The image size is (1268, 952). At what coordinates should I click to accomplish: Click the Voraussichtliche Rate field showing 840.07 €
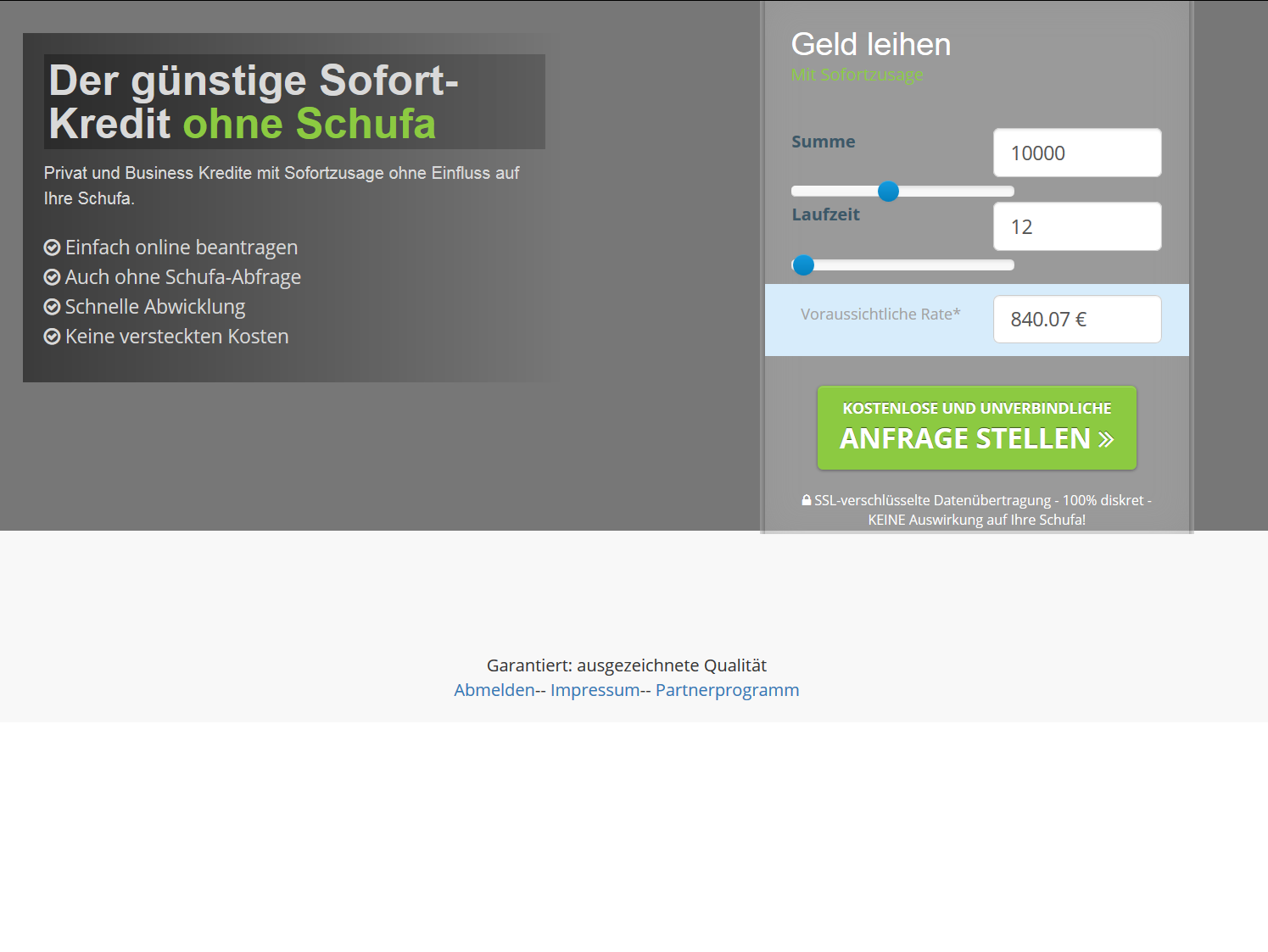pyautogui.click(x=1077, y=319)
